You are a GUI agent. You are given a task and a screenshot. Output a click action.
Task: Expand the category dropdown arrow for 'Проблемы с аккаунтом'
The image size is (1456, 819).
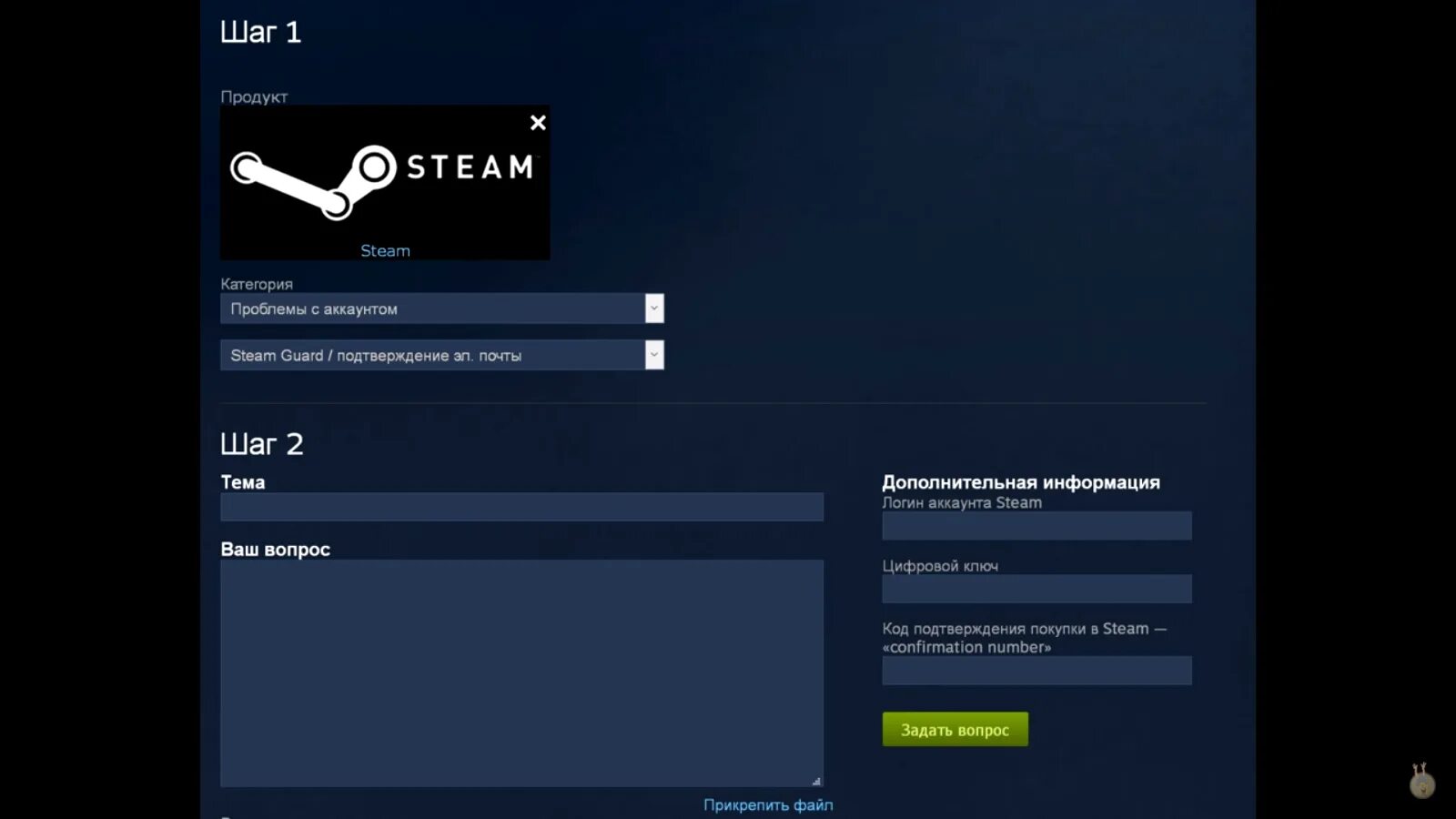click(654, 308)
